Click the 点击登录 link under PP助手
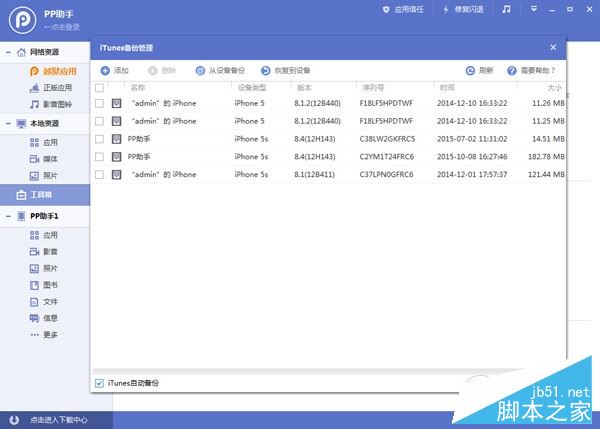 62,27
